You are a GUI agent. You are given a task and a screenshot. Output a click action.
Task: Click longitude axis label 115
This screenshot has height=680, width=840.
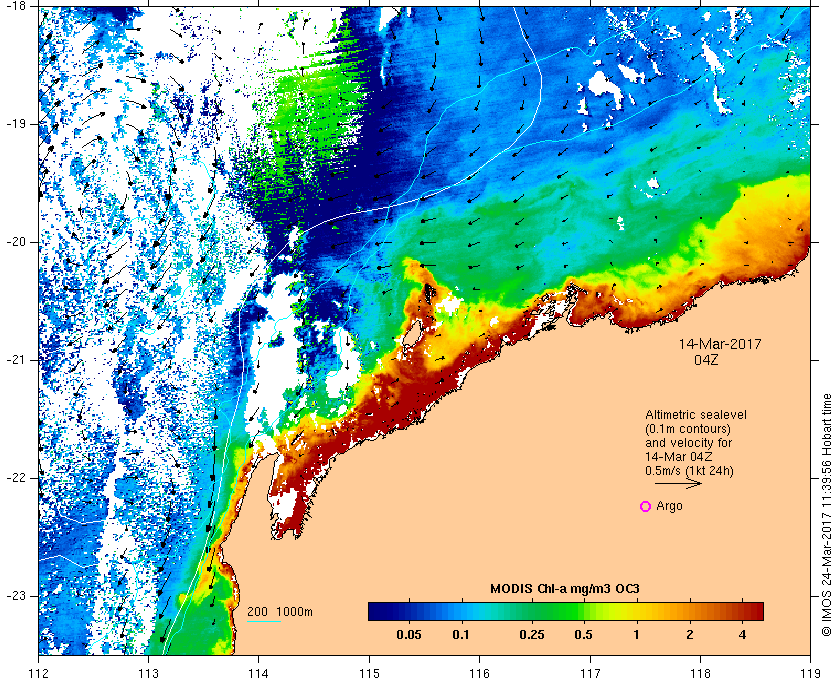click(369, 672)
